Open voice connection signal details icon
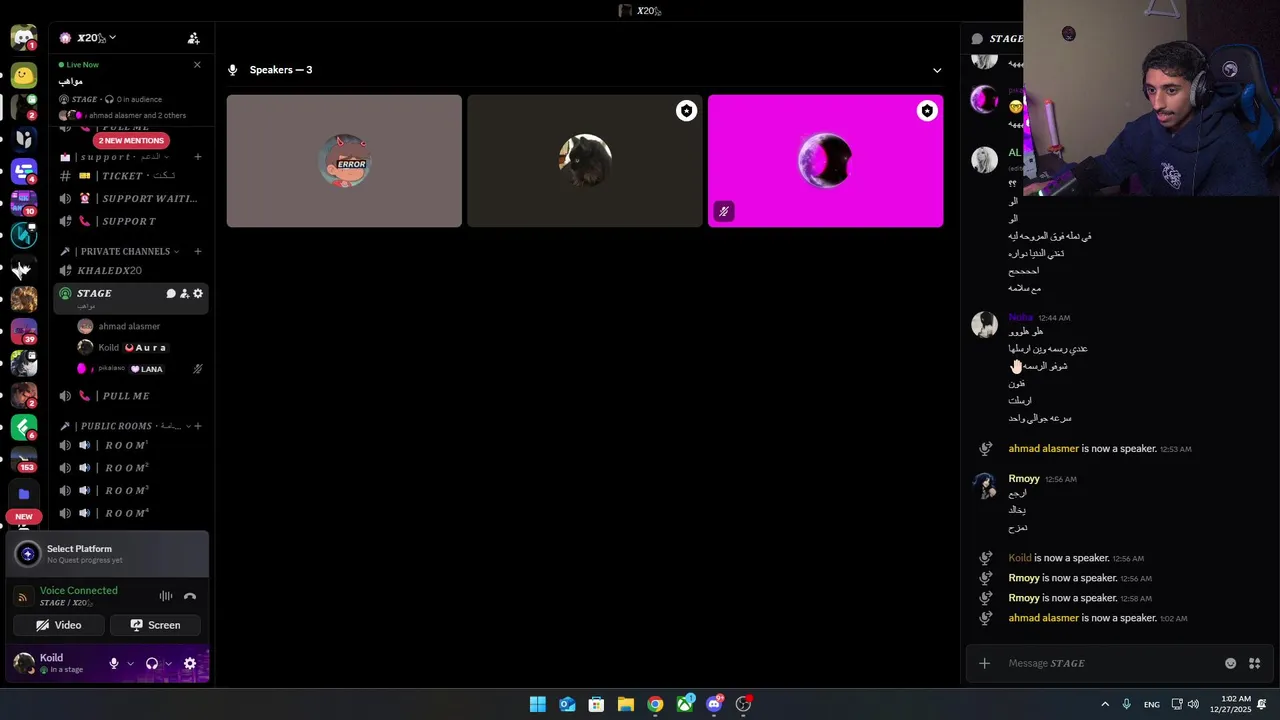Image resolution: width=1280 pixels, height=720 pixels. (23, 597)
